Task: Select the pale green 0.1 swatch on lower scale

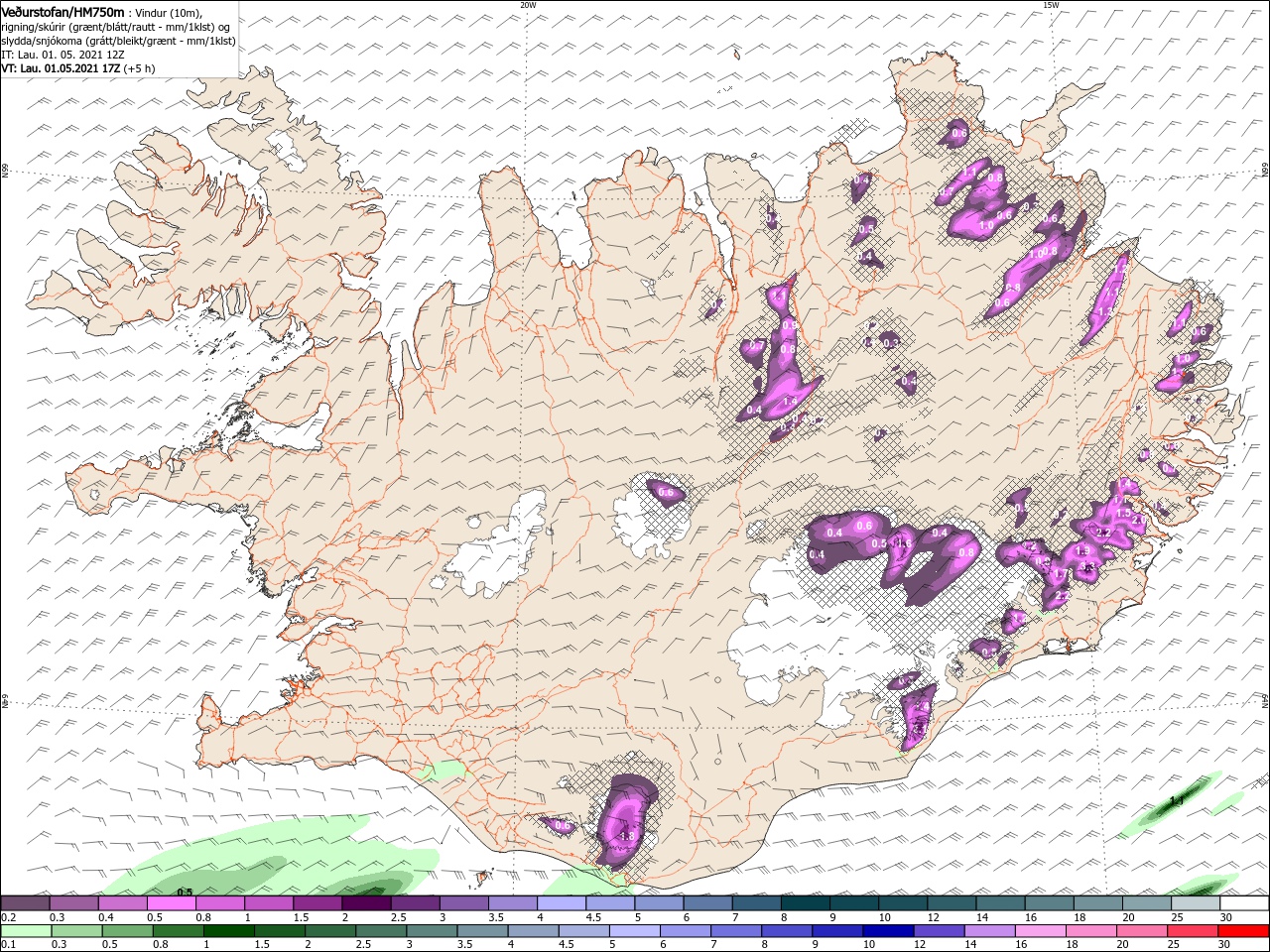Action: pos(26,931)
